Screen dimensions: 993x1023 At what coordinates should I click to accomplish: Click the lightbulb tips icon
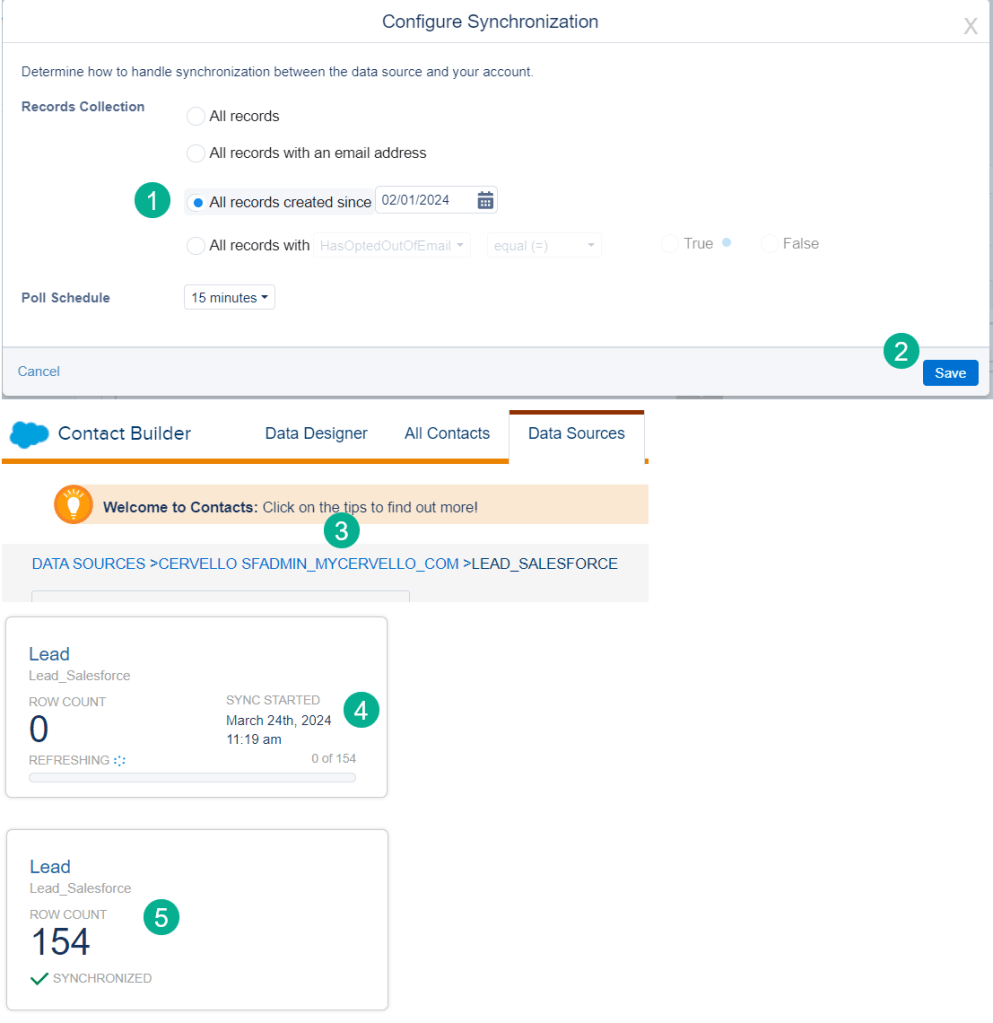(73, 506)
